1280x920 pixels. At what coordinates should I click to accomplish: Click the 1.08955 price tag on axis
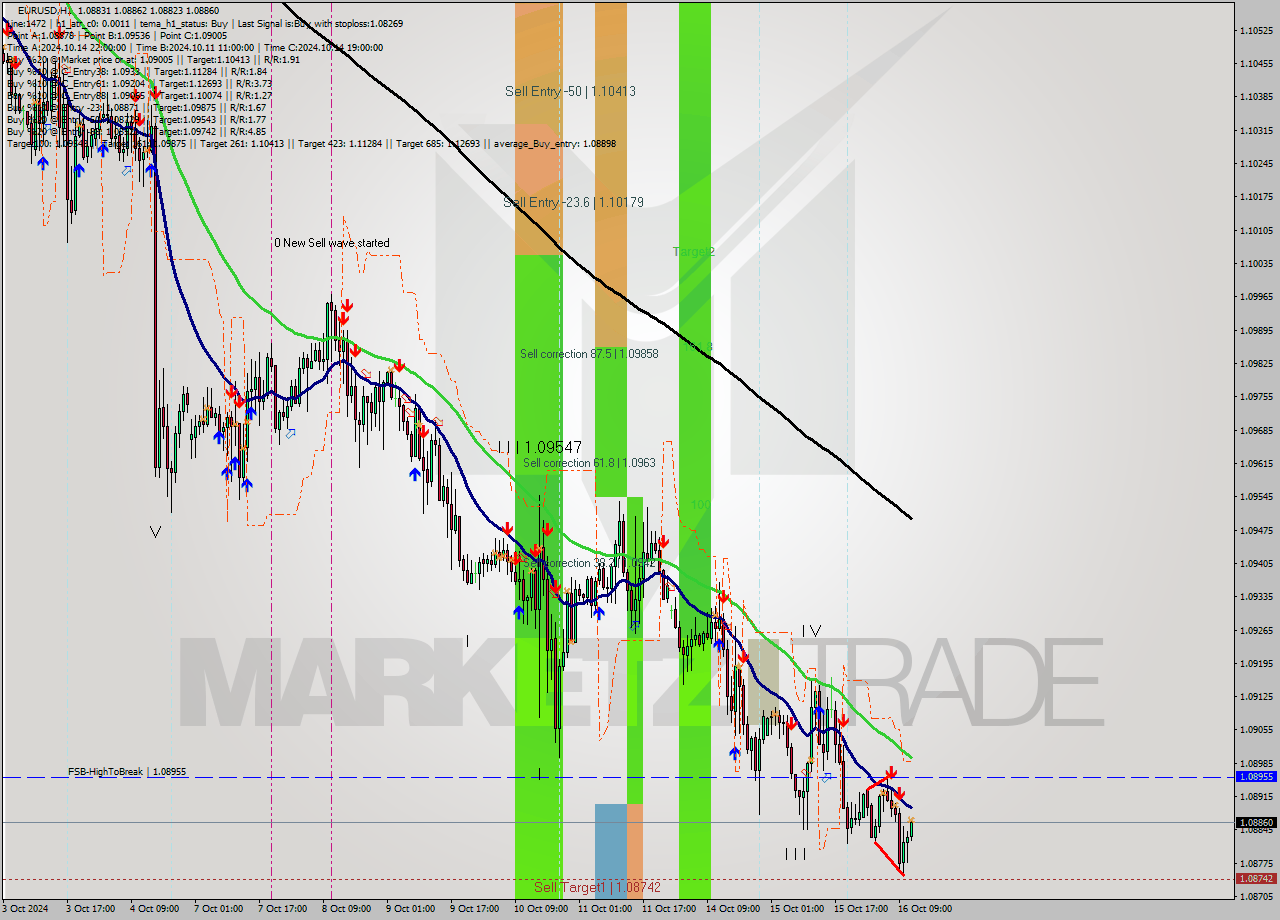pos(1256,776)
